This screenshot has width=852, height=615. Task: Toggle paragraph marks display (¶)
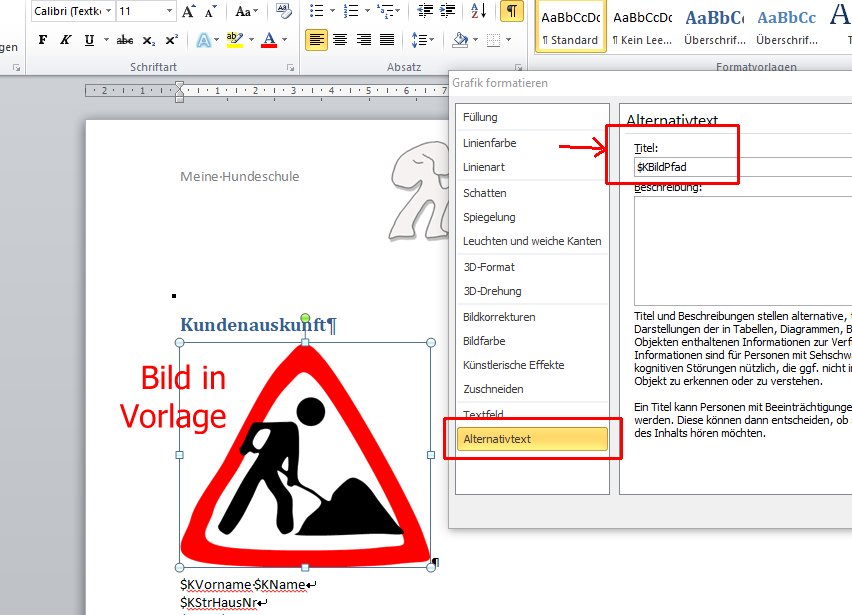pos(511,11)
